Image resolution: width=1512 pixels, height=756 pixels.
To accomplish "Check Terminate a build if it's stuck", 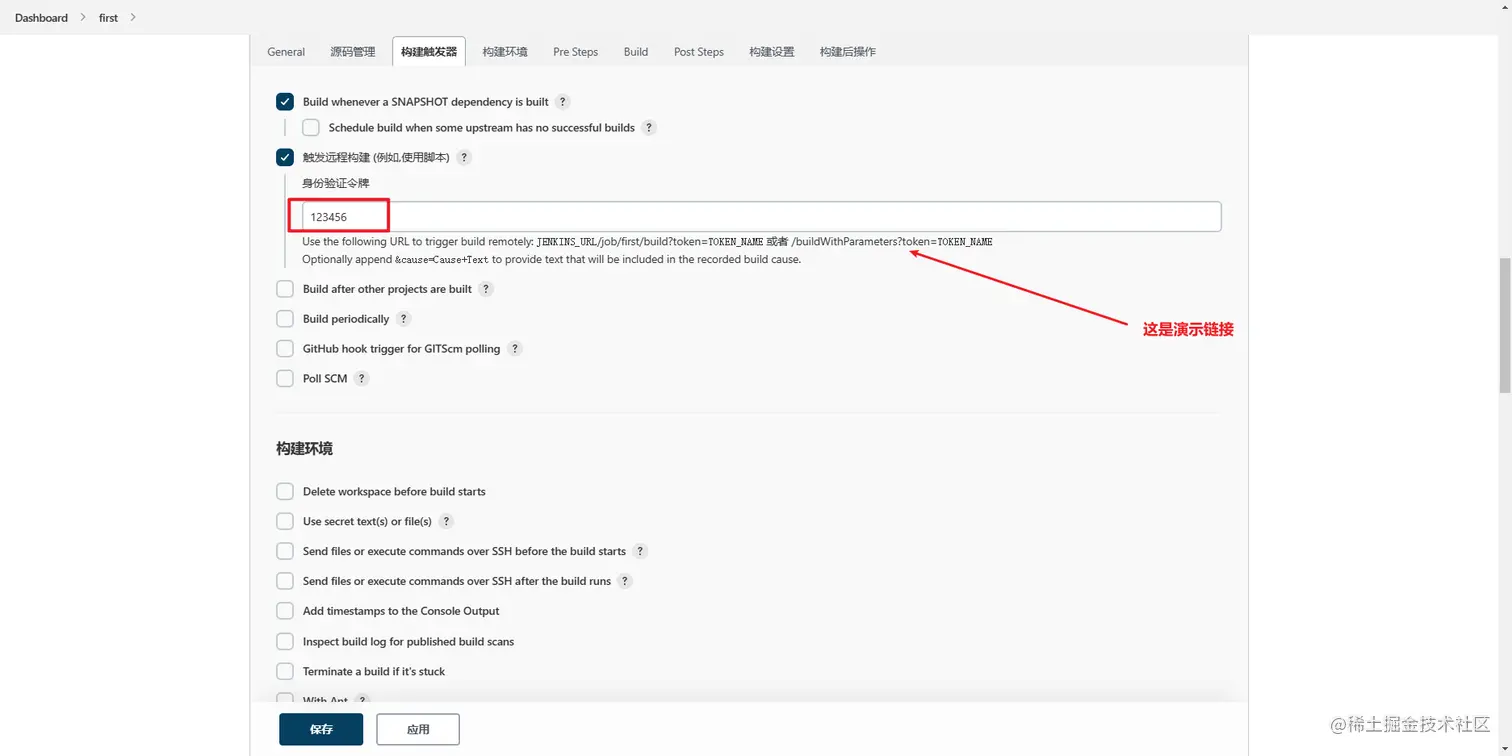I will pos(285,671).
